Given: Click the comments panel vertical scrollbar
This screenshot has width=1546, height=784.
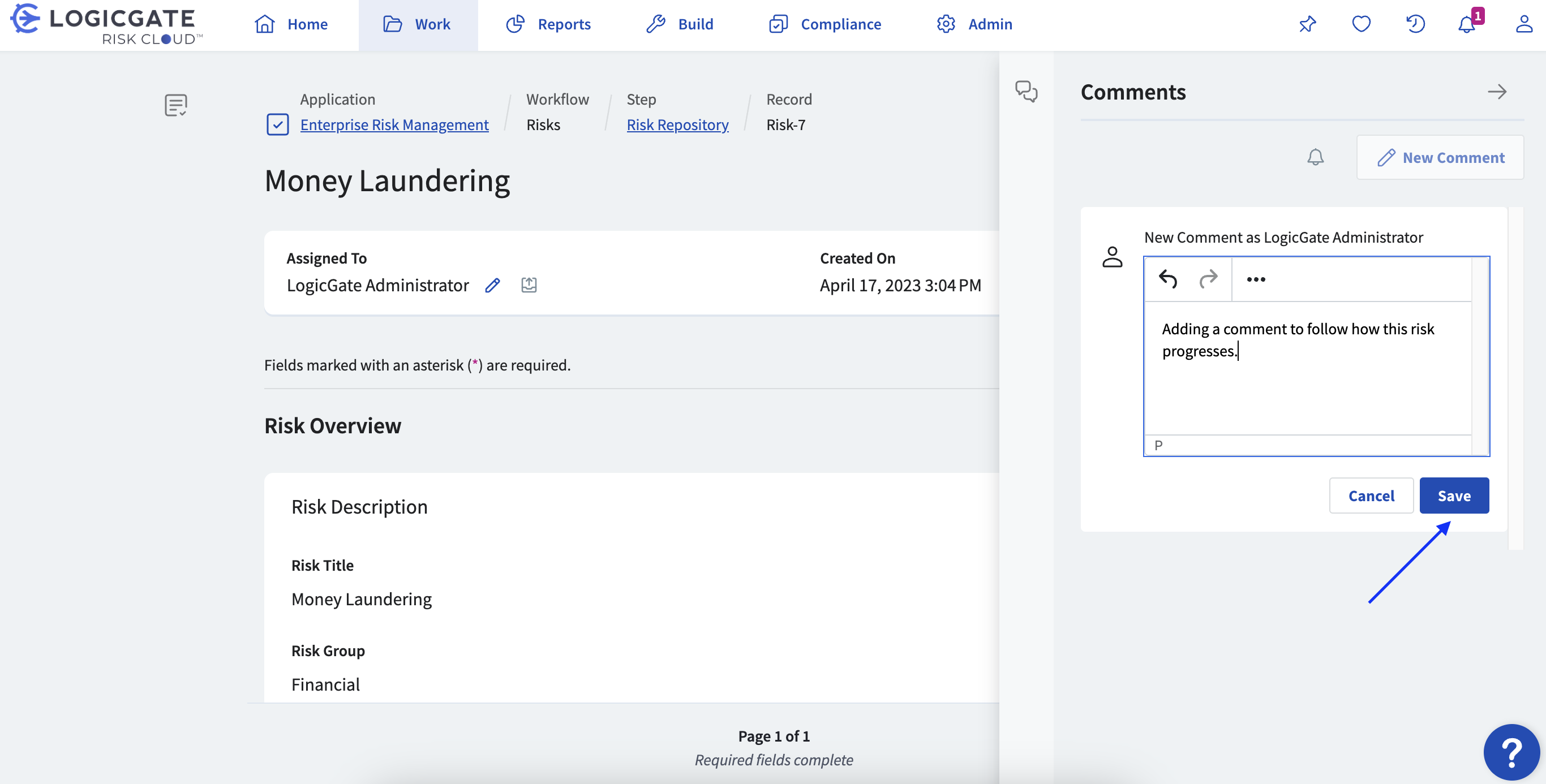Looking at the screenshot, I should pyautogui.click(x=1516, y=378).
